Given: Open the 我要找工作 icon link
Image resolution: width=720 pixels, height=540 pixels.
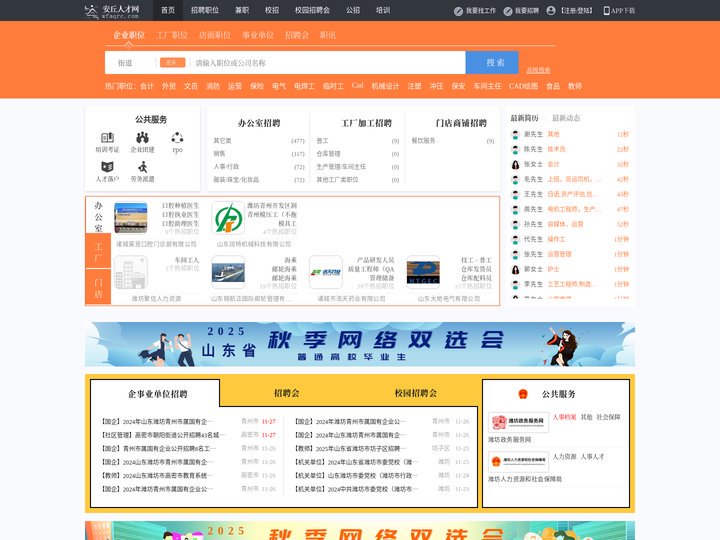Looking at the screenshot, I should tap(458, 11).
